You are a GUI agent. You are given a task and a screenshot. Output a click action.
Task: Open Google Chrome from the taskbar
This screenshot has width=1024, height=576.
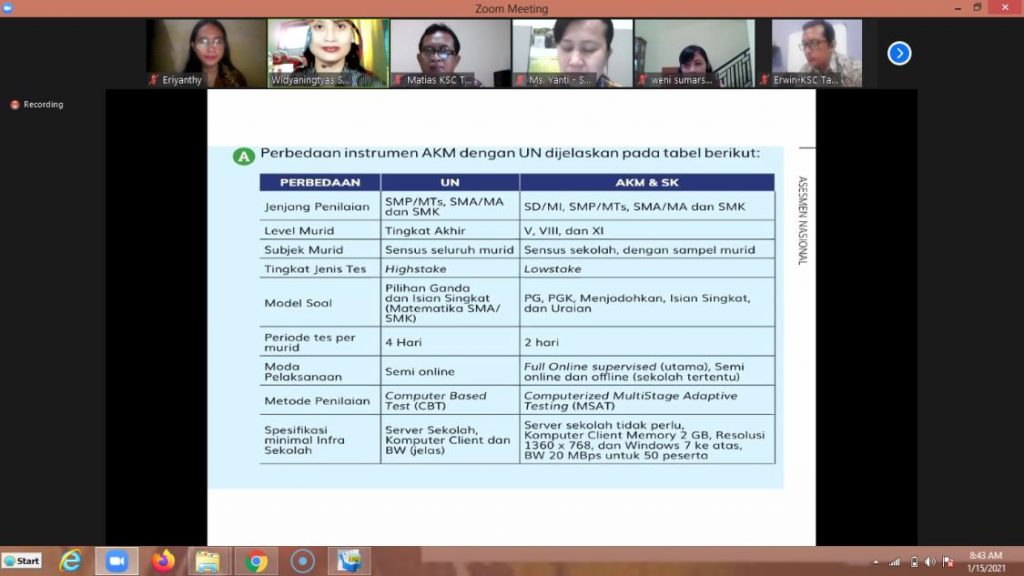[x=256, y=561]
